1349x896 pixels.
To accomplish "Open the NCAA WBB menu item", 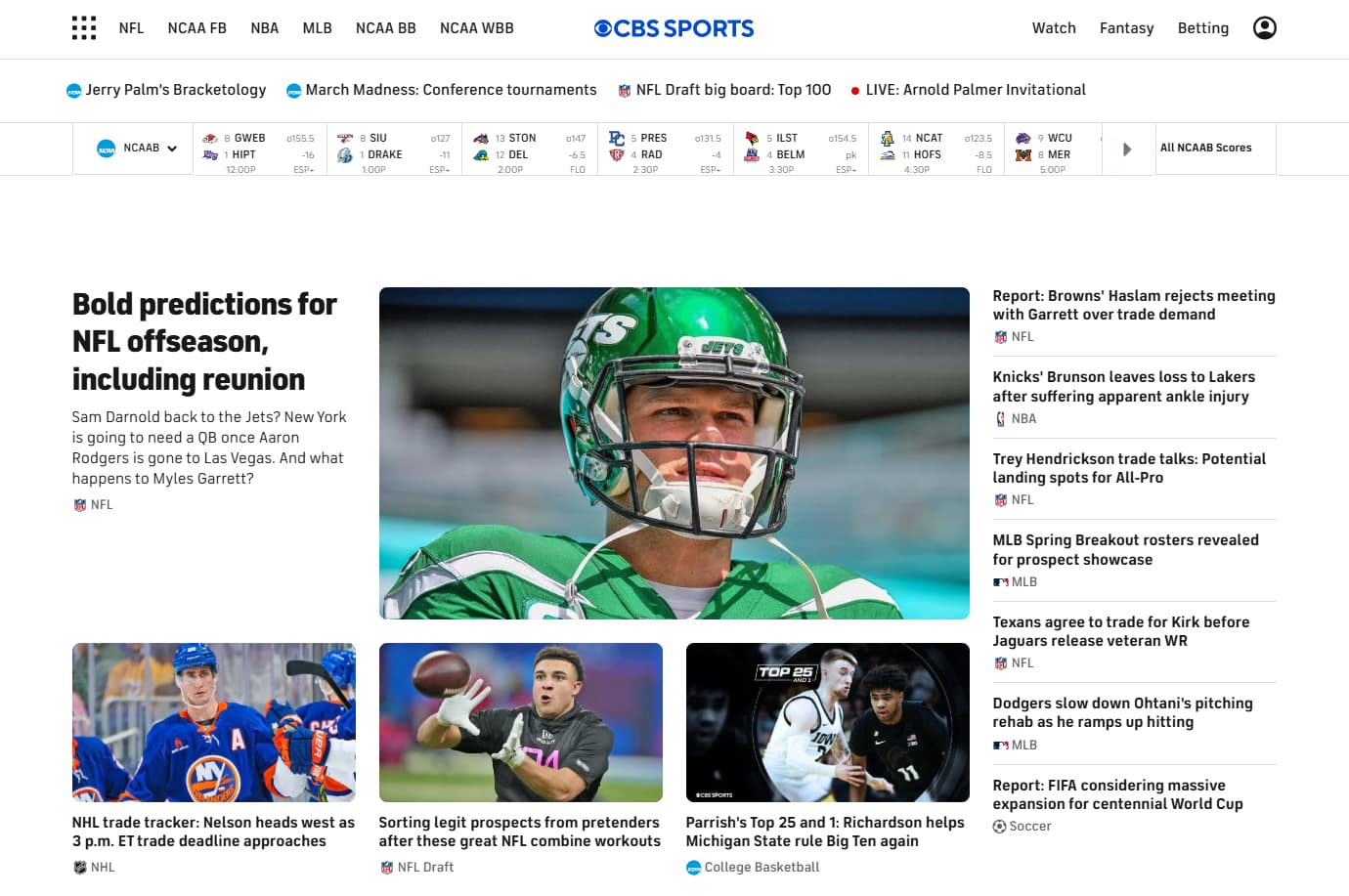I will click(x=476, y=28).
